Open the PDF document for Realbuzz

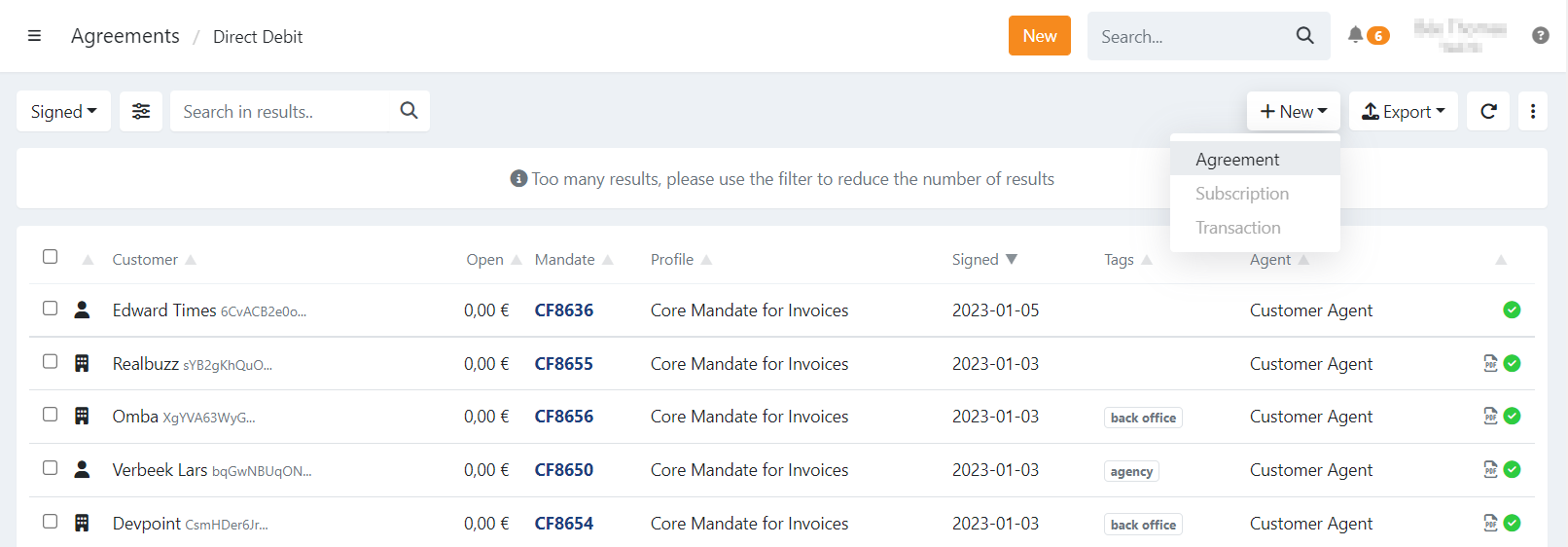(1489, 363)
